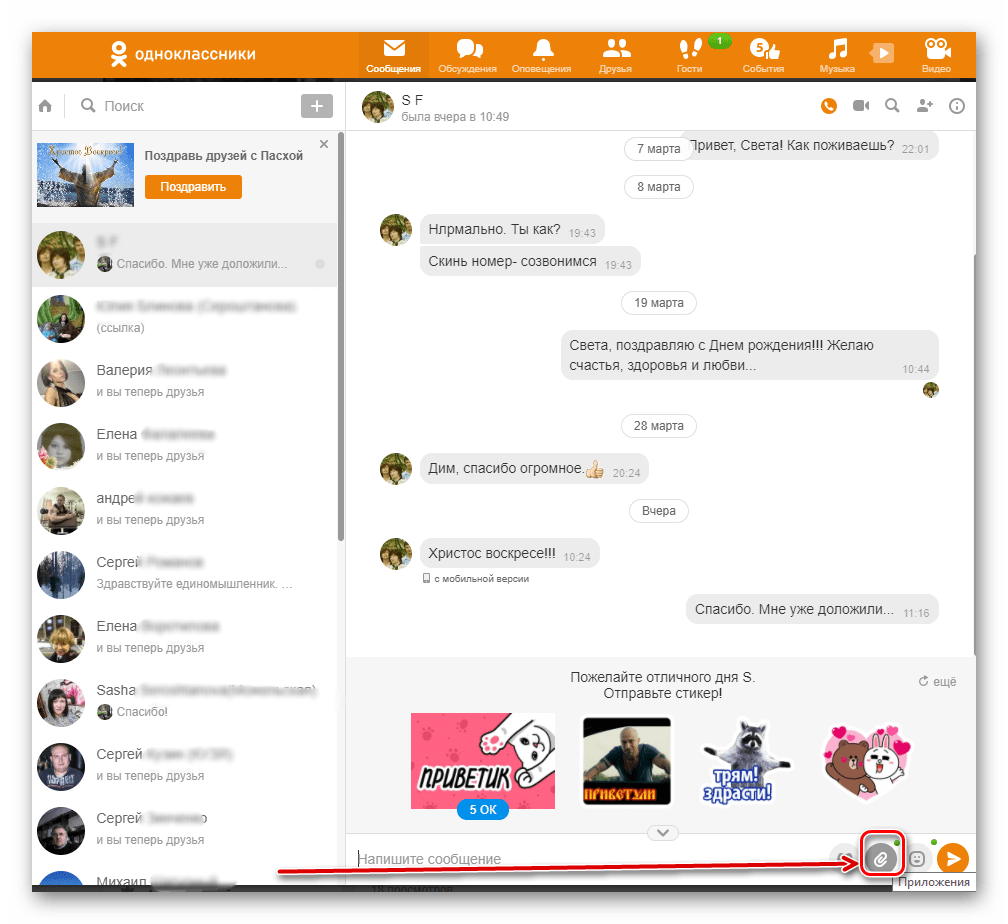The height and width of the screenshot is (924, 1008).
Task: Add a participant to the chat
Action: 924,105
